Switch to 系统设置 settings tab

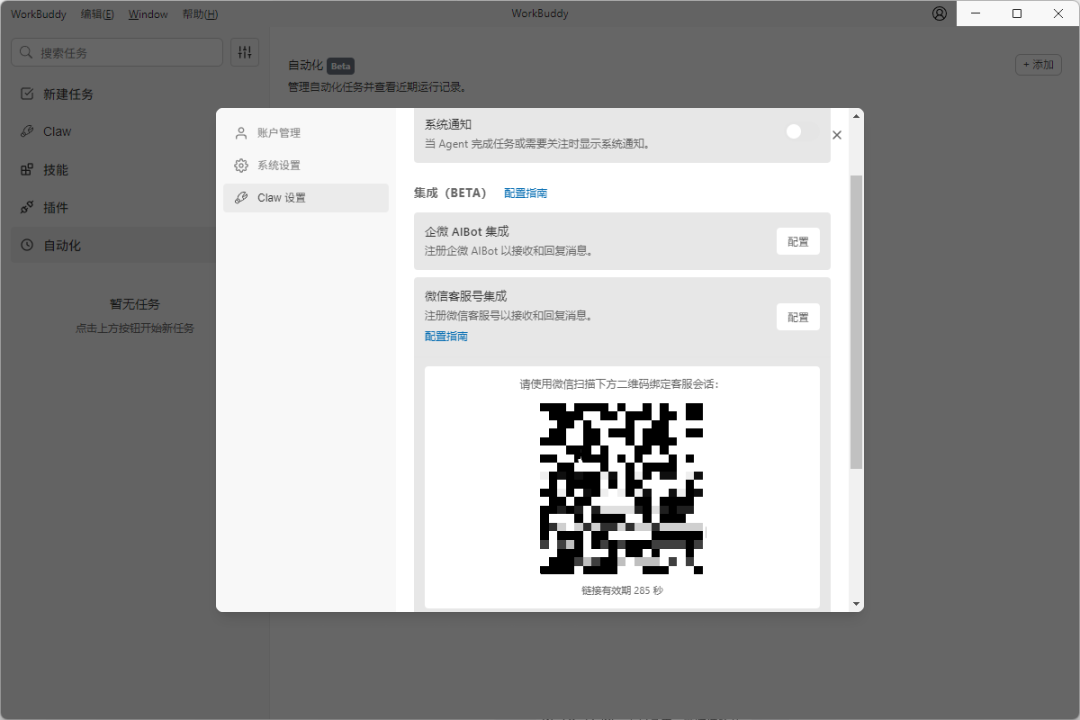coord(306,165)
